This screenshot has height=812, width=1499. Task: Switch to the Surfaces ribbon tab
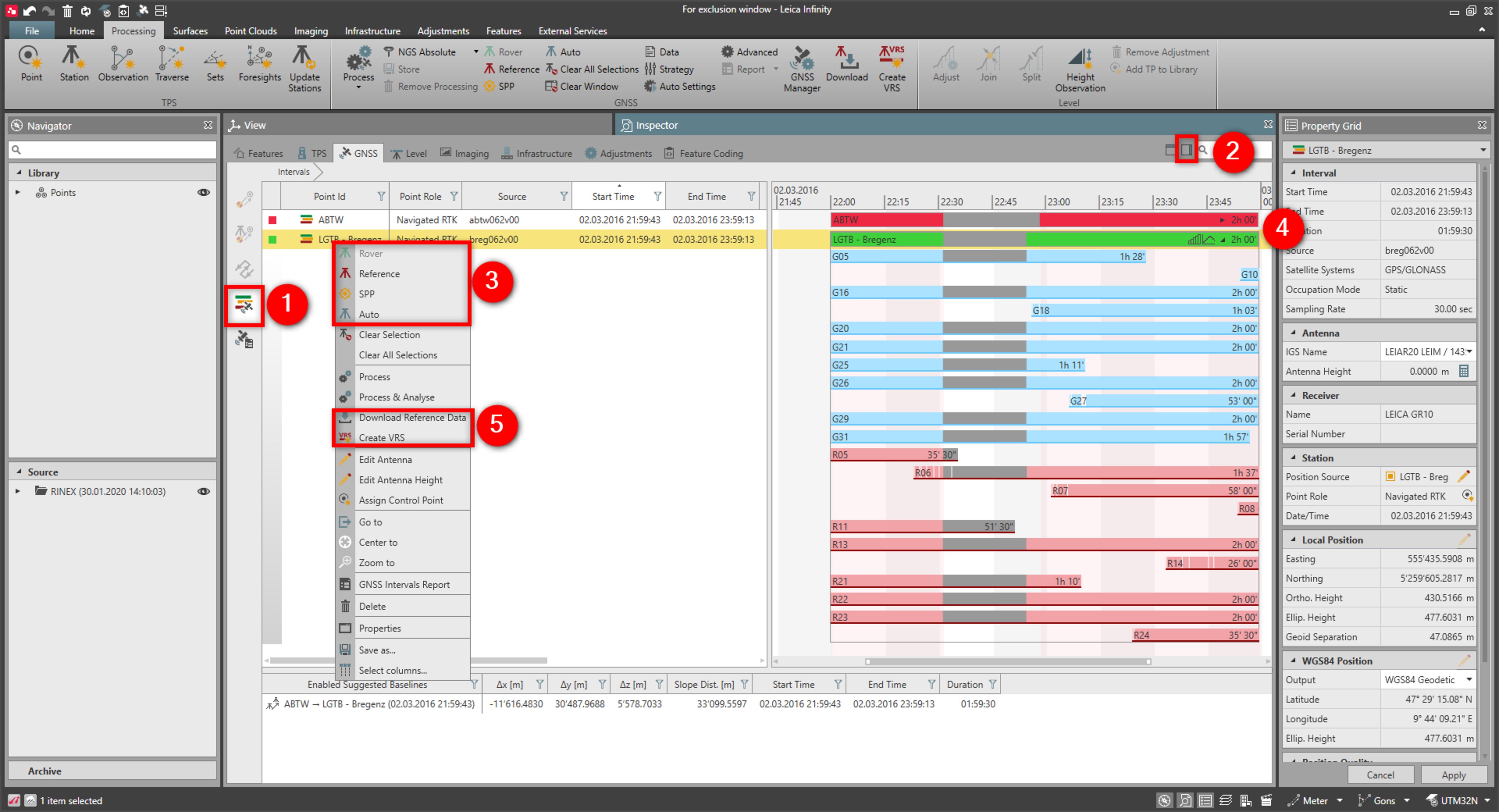coord(190,31)
